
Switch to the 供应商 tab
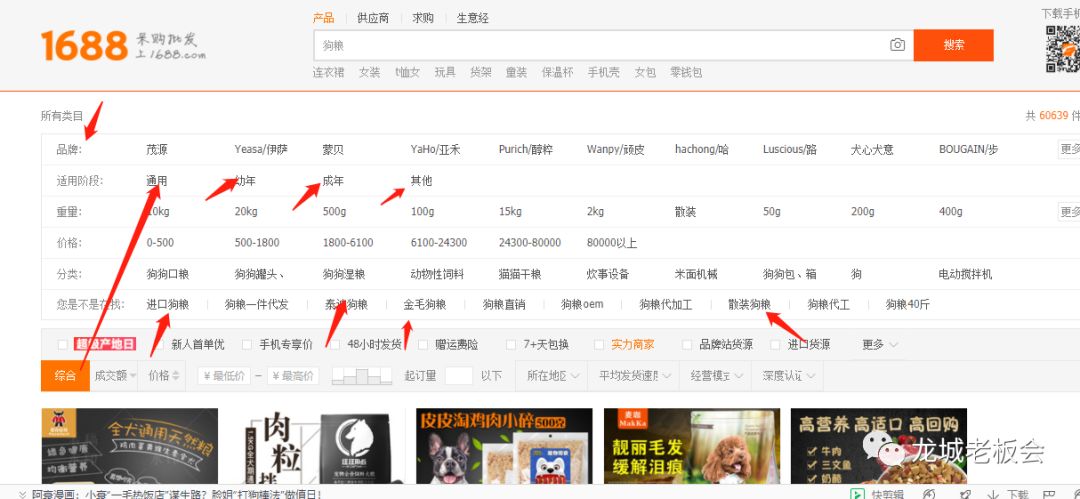click(373, 18)
